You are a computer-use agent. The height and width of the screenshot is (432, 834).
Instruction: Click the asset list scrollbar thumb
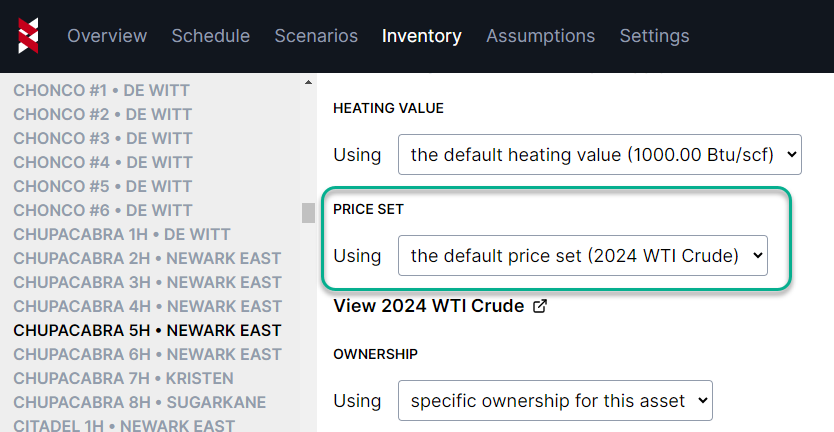coord(308,213)
